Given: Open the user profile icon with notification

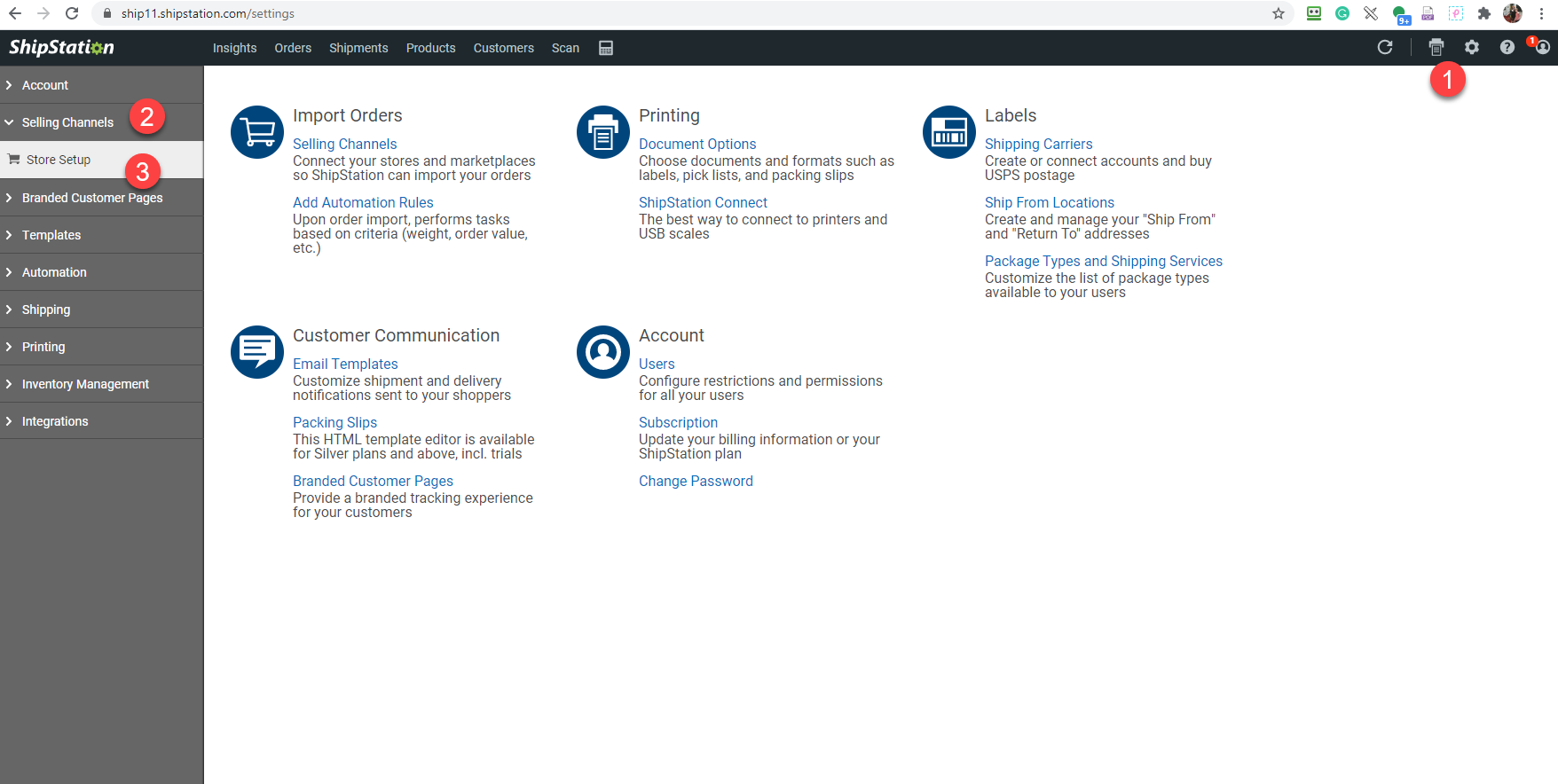Looking at the screenshot, I should (x=1542, y=46).
